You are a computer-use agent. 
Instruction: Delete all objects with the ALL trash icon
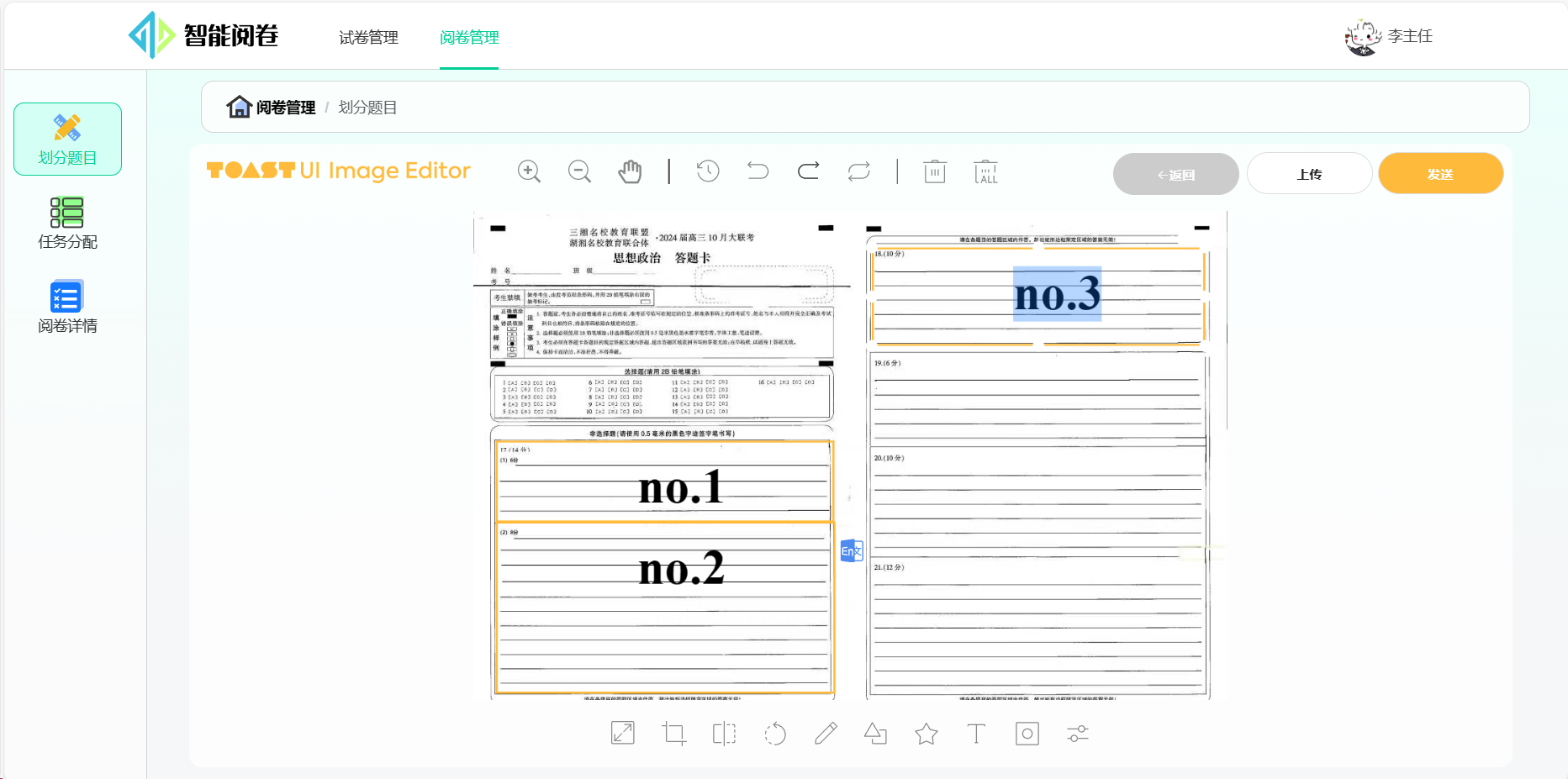[985, 171]
